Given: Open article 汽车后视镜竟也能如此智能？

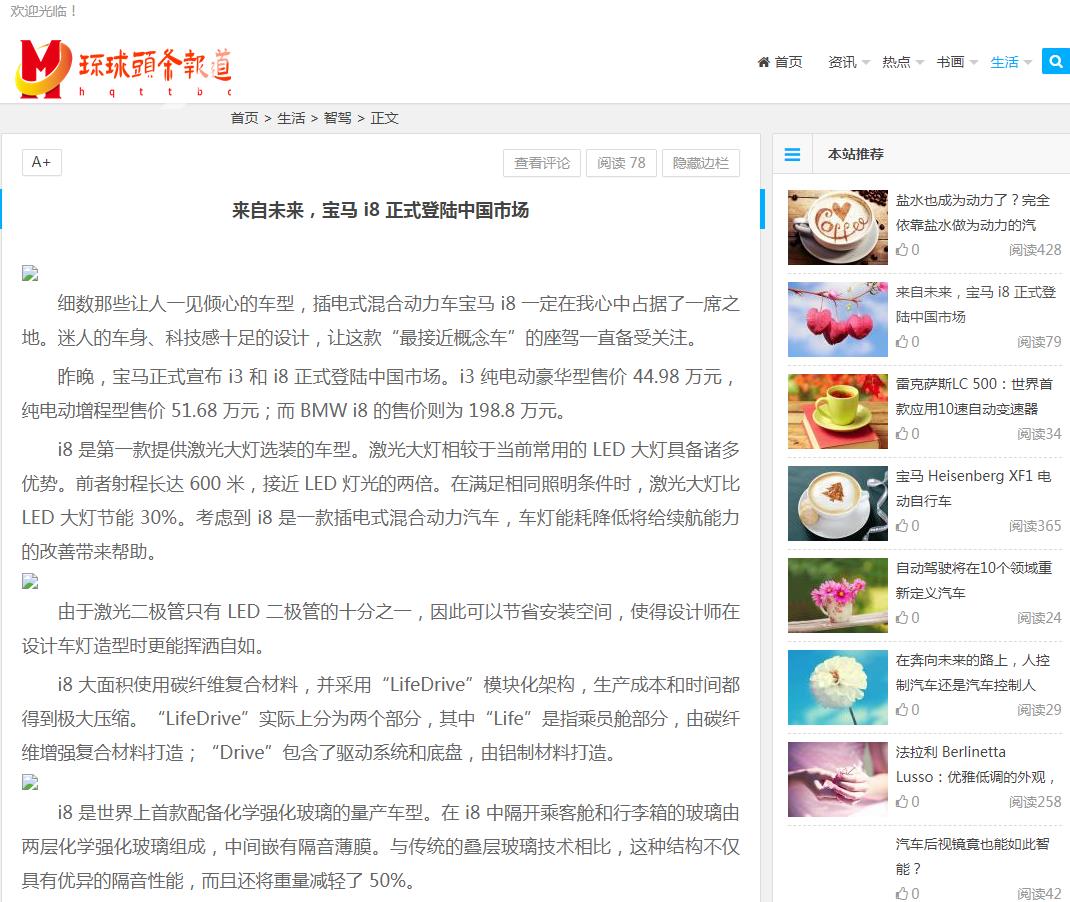Looking at the screenshot, I should click(972, 856).
